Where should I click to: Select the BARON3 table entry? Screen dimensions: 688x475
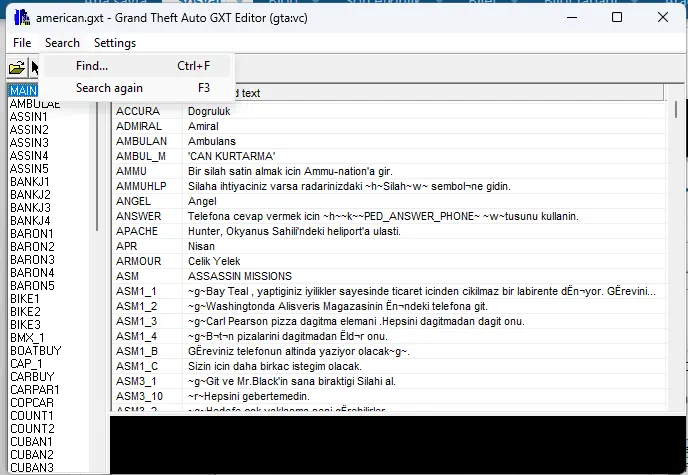click(x=32, y=260)
